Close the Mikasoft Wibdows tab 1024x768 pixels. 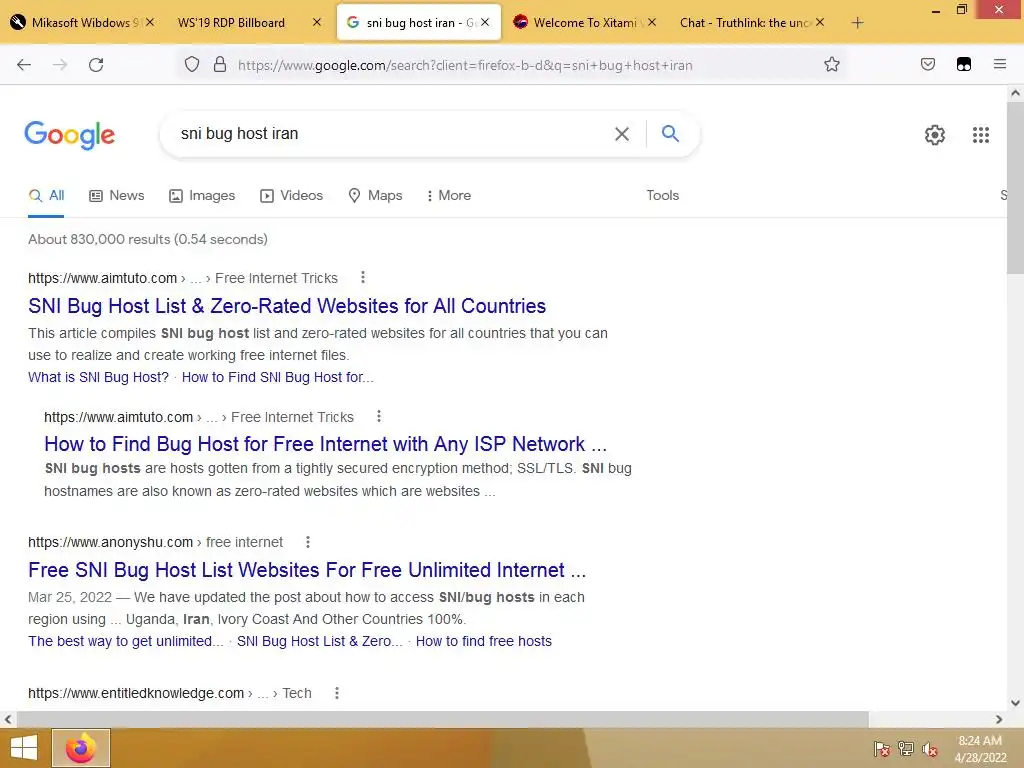click(x=150, y=22)
